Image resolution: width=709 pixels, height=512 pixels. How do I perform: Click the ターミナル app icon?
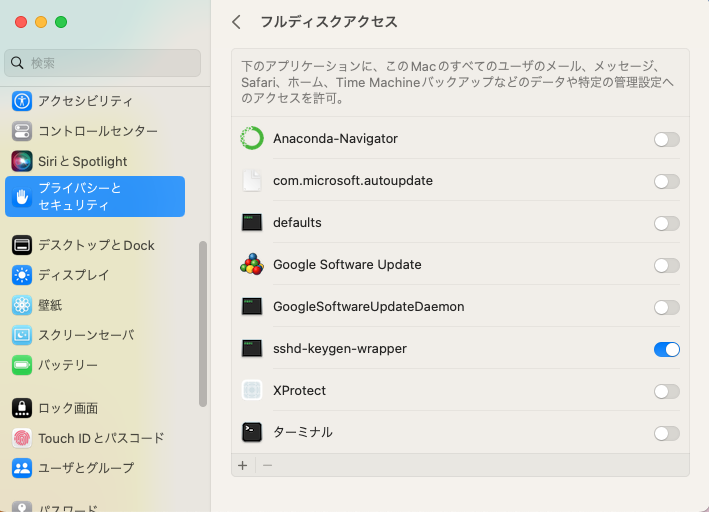(252, 433)
